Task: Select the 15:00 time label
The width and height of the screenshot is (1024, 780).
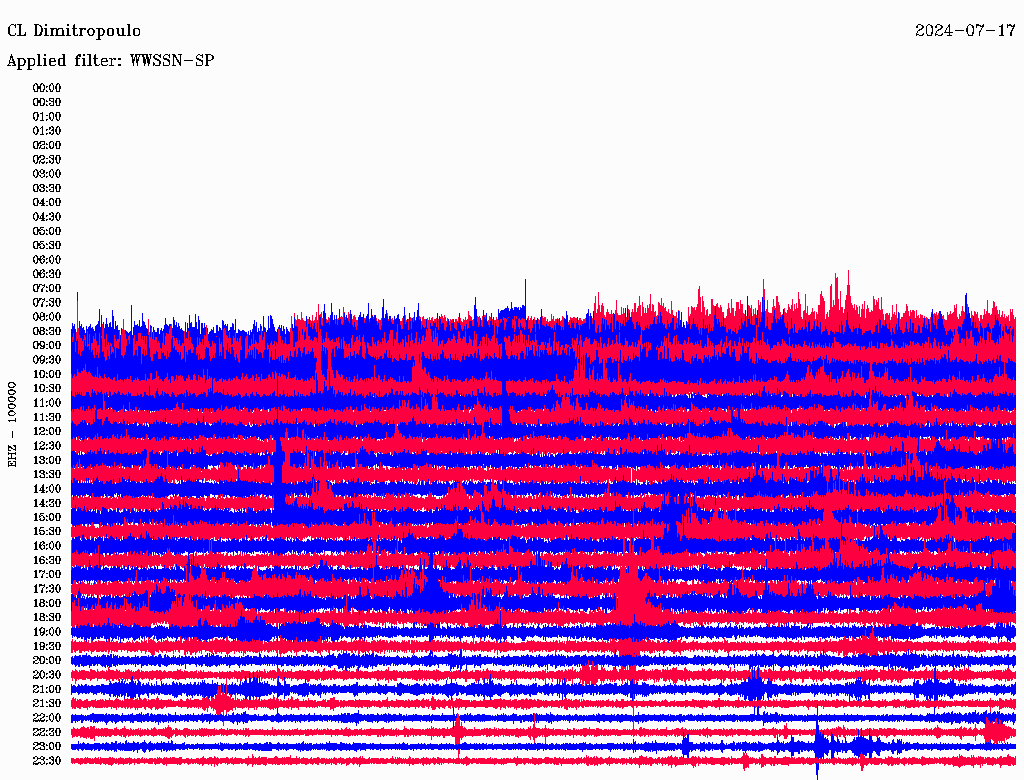Action: 47,517
